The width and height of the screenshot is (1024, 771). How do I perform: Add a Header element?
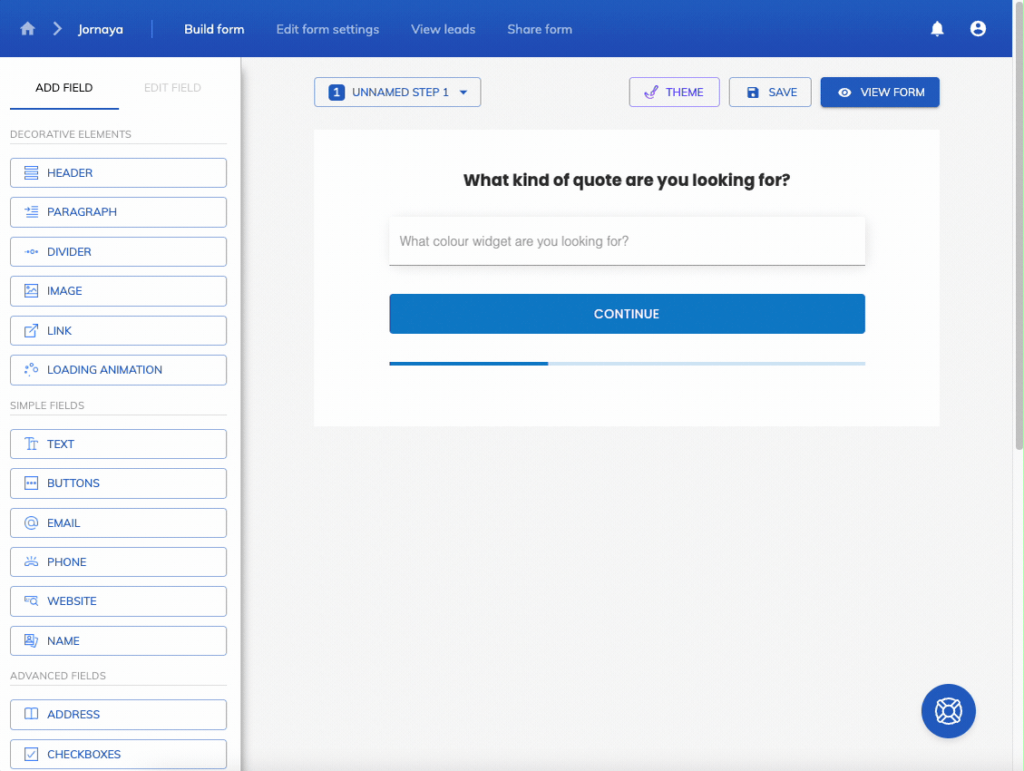(118, 173)
